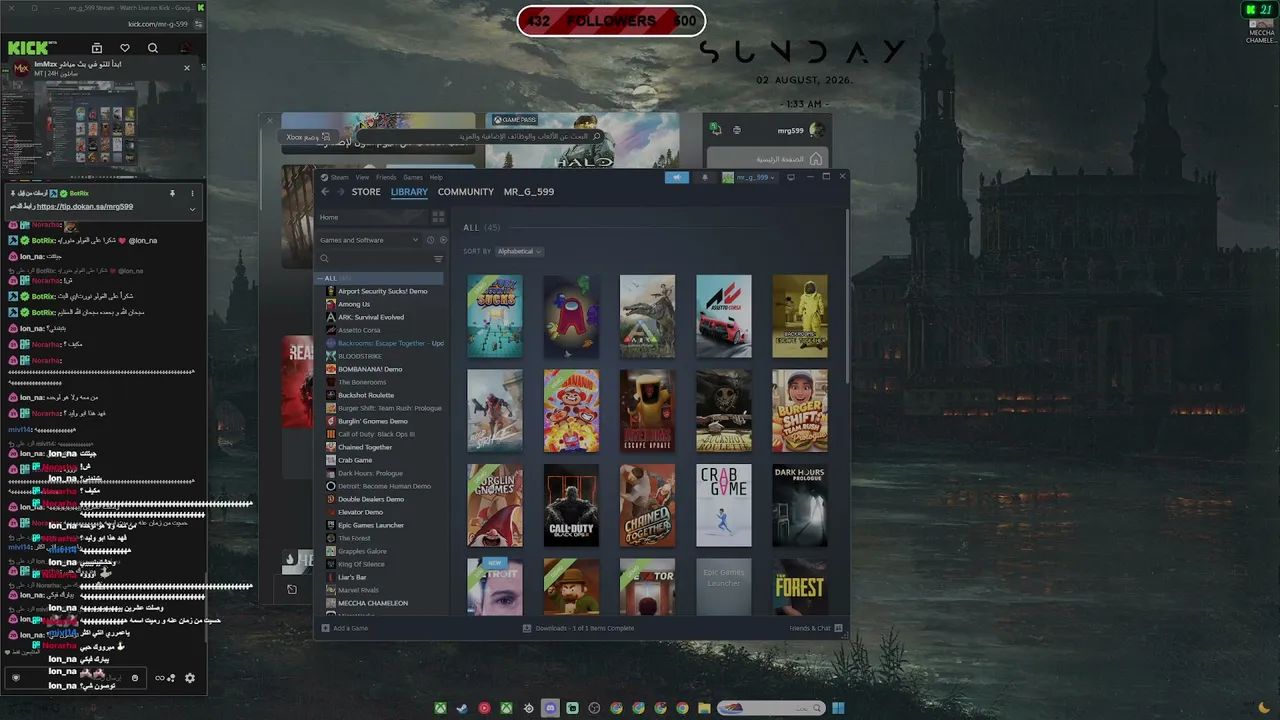The height and width of the screenshot is (720, 1280).
Task: Click the Among Us icon in game list
Action: (x=331, y=304)
